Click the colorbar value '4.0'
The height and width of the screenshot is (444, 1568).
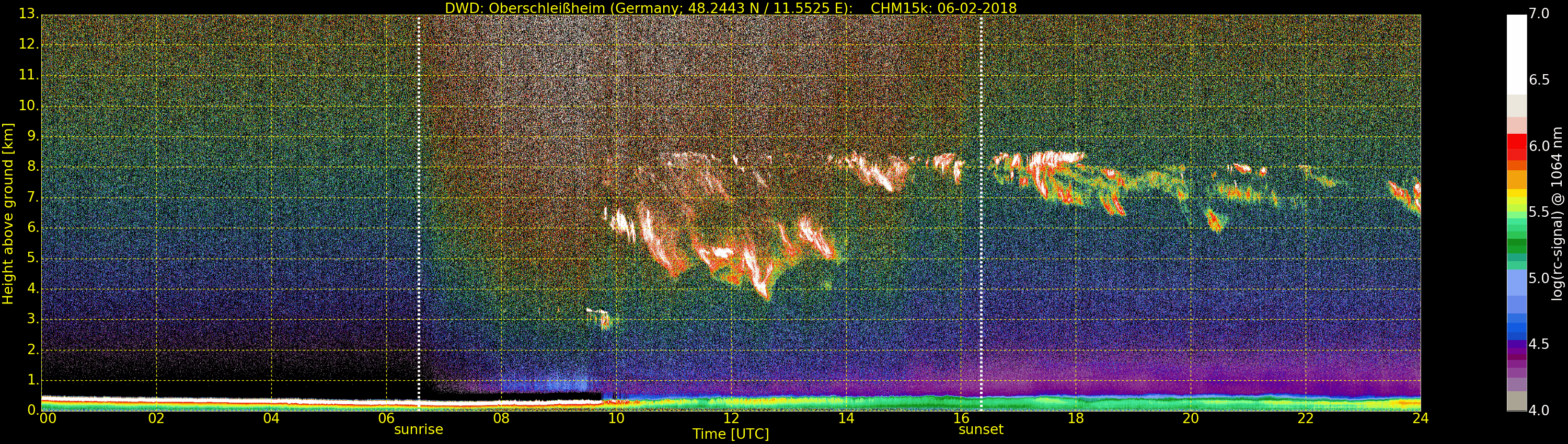(x=1539, y=411)
